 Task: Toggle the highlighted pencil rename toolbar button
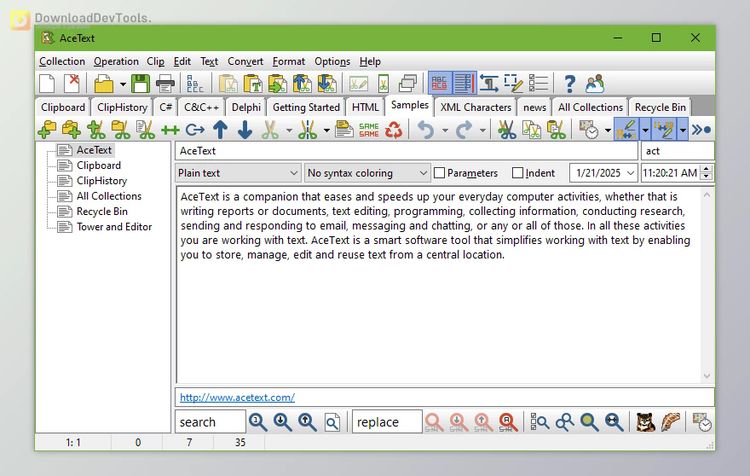pyautogui.click(x=627, y=130)
